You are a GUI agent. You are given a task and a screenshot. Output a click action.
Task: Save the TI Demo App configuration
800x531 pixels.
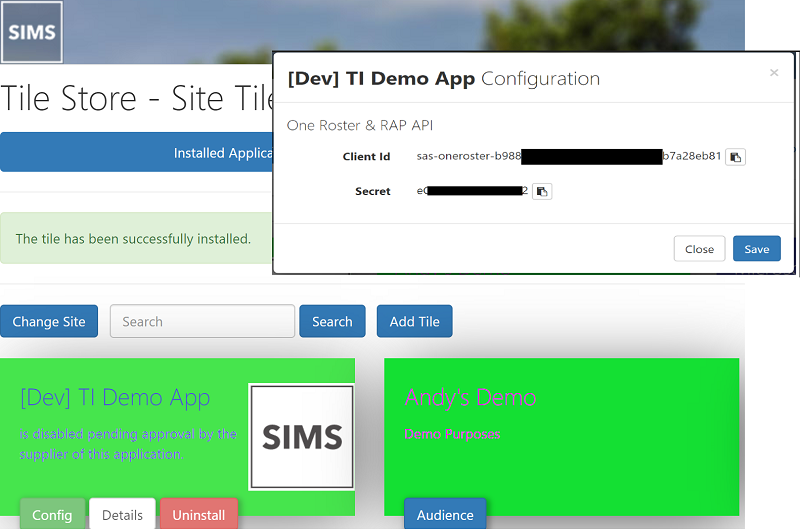pyautogui.click(x=757, y=249)
